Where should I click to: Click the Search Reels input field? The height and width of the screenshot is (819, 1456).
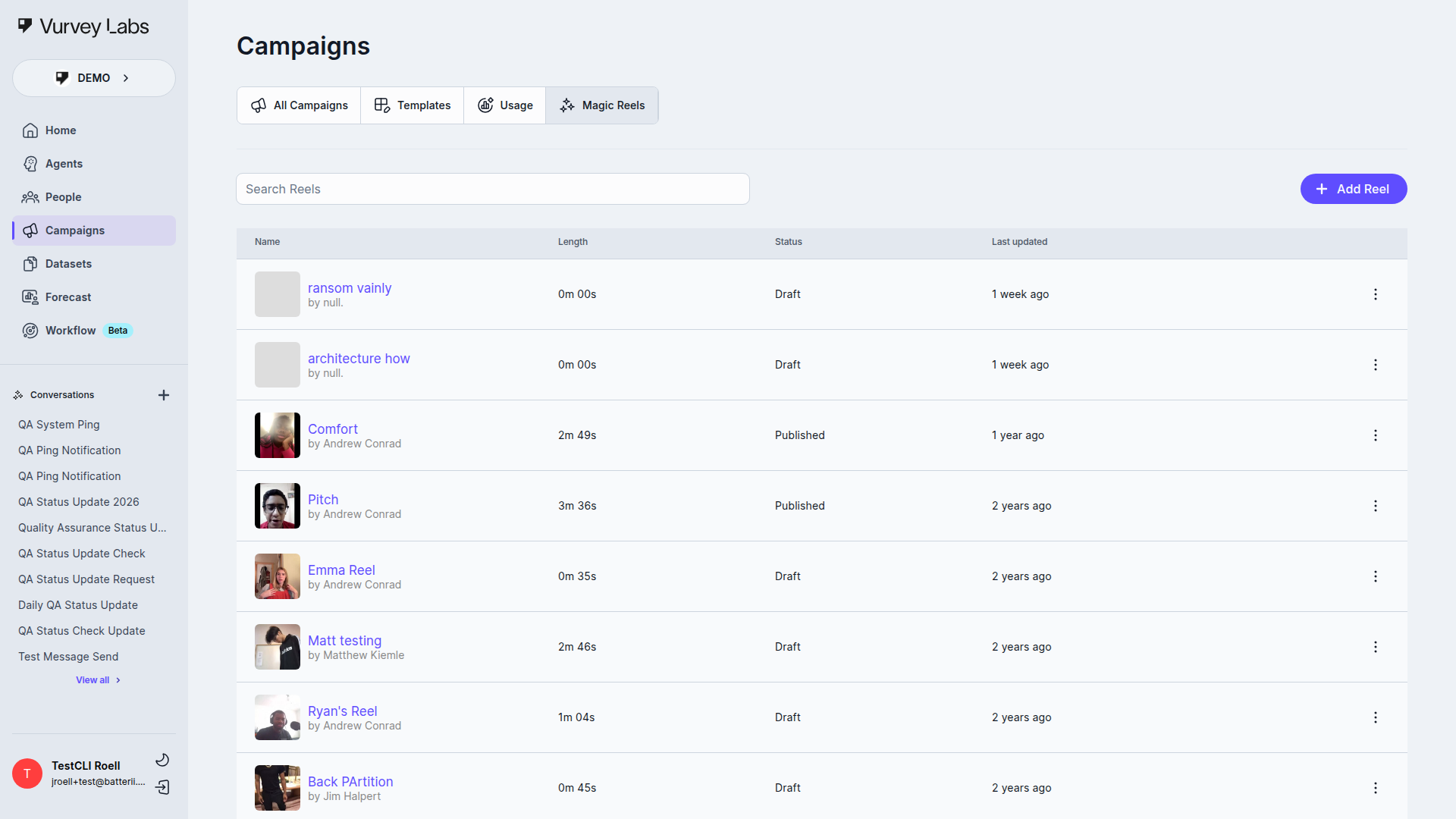(x=493, y=189)
